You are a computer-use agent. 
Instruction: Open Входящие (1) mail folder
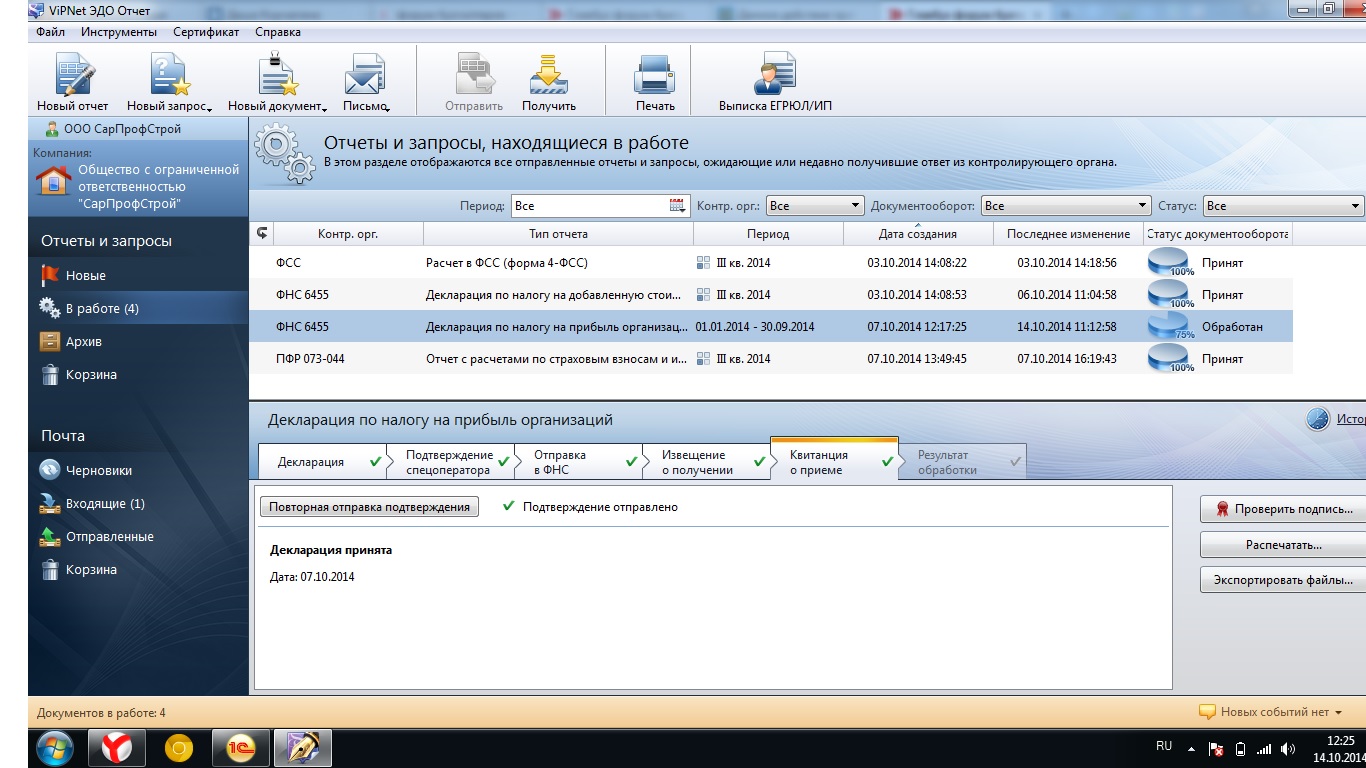pos(104,504)
